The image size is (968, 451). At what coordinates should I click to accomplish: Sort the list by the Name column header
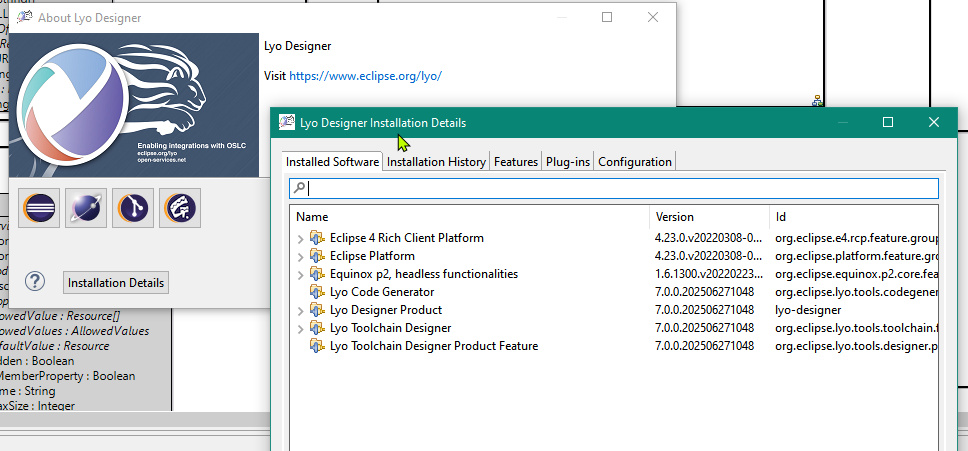(x=469, y=217)
